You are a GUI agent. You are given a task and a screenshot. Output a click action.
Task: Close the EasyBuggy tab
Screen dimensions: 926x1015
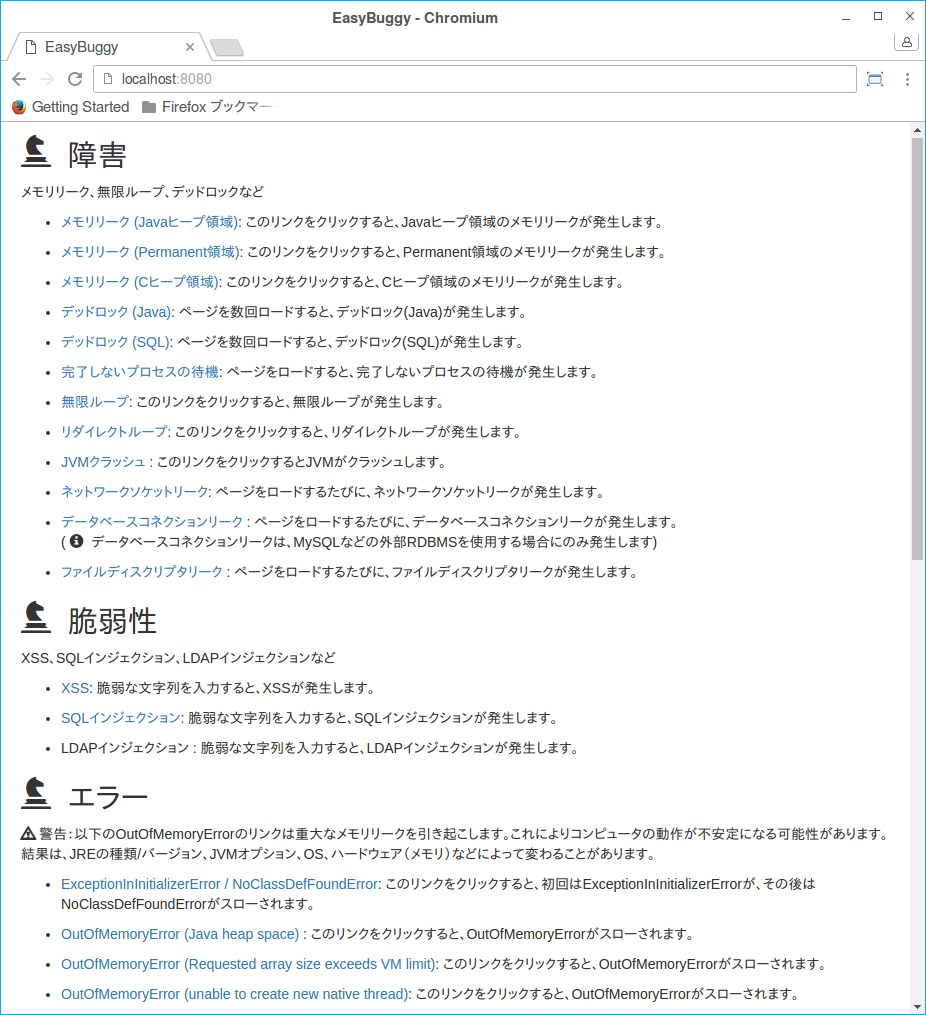click(x=190, y=47)
